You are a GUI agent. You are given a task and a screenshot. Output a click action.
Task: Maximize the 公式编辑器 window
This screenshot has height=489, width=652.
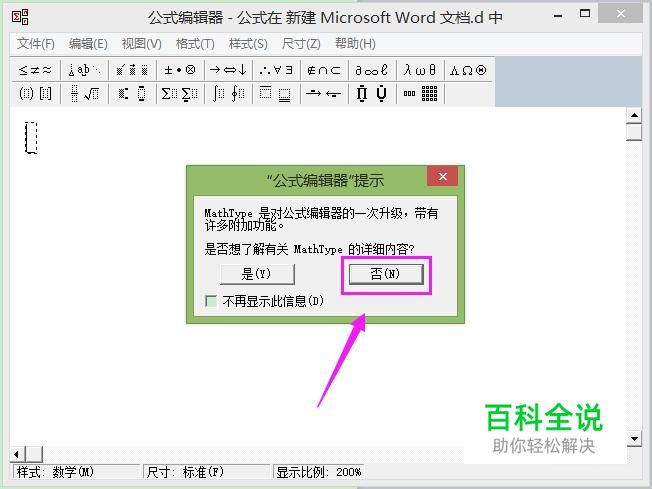tap(585, 14)
